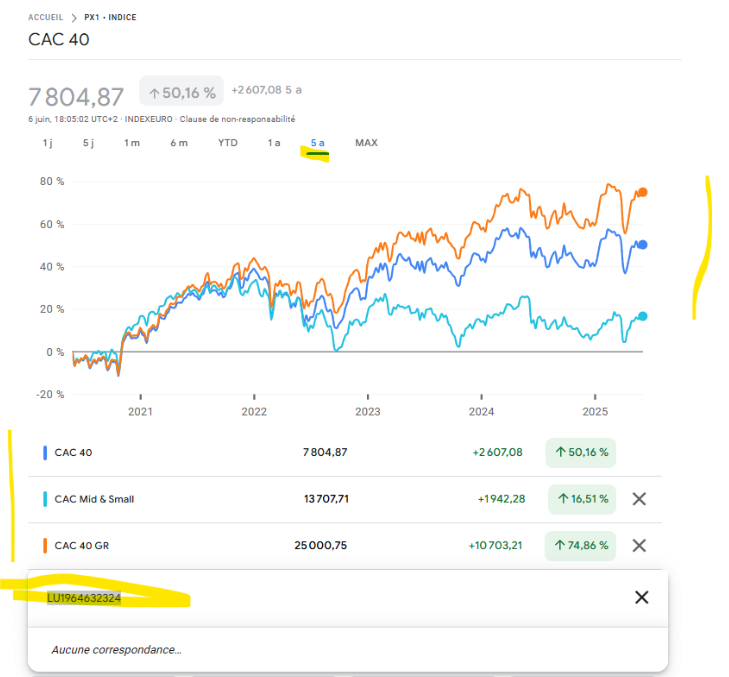Click the 25 000,75 value

click(x=321, y=545)
